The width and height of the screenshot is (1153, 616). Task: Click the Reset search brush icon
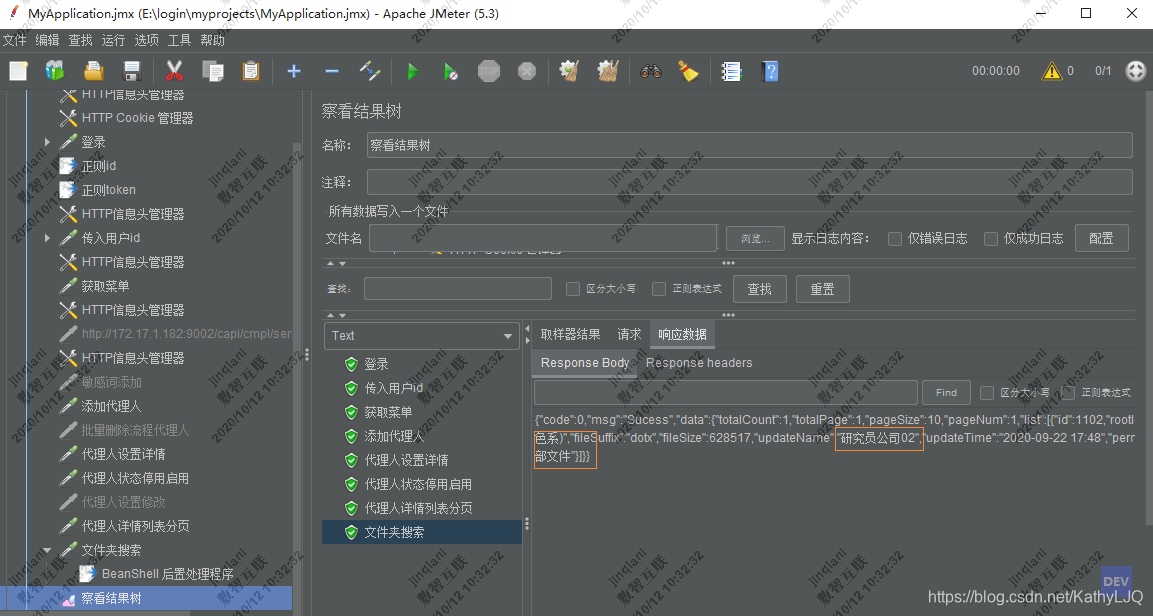pos(688,71)
